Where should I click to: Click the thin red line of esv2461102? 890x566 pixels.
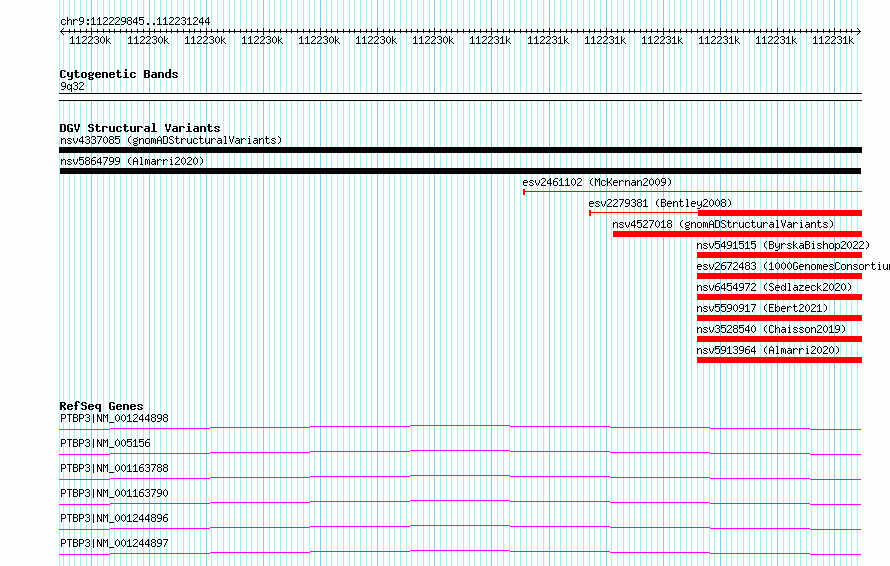(692, 192)
